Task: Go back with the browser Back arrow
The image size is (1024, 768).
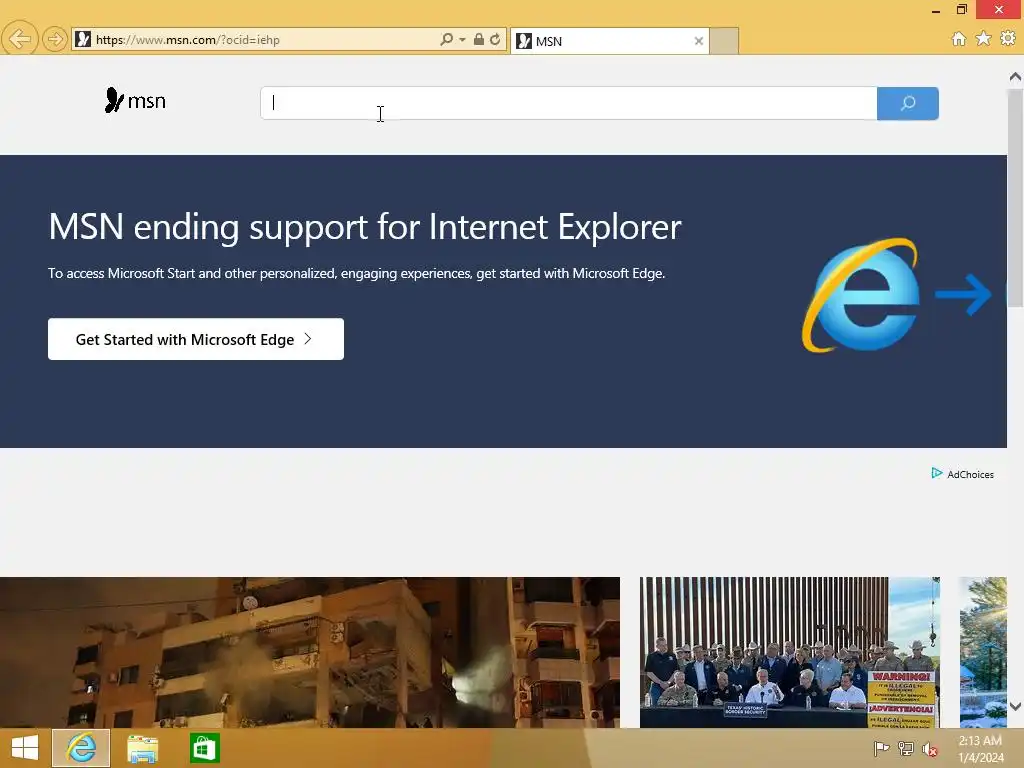Action: (x=20, y=39)
